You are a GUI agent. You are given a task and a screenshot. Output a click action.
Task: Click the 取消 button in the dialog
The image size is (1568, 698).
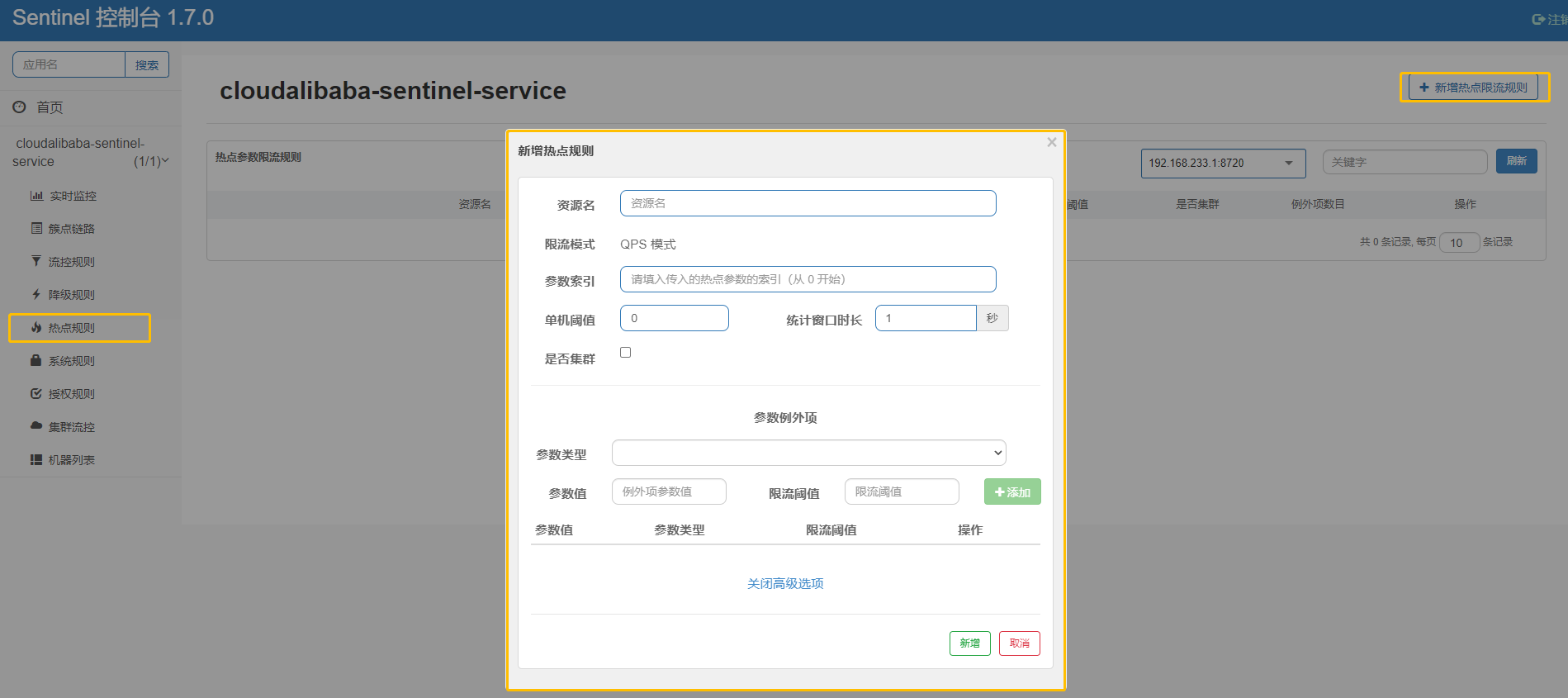(x=1019, y=643)
